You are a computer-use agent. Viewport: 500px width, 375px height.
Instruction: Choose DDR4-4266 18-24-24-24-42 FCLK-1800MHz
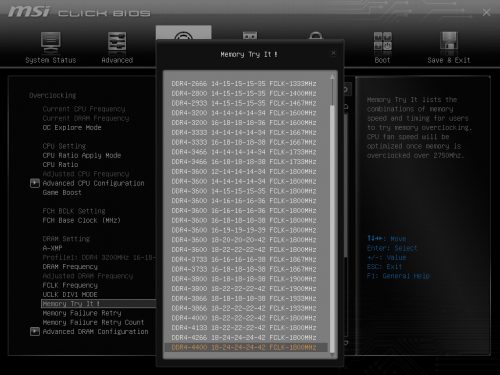244,338
